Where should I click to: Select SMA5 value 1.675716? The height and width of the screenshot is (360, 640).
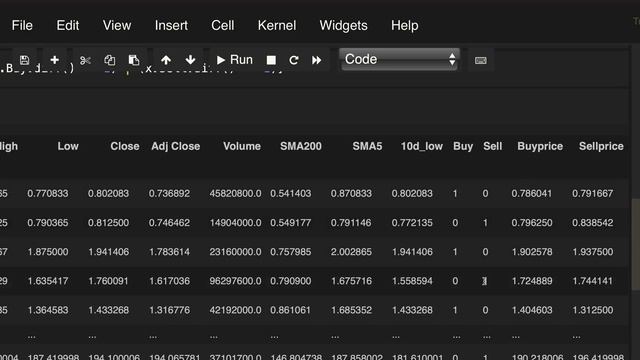[351, 281]
